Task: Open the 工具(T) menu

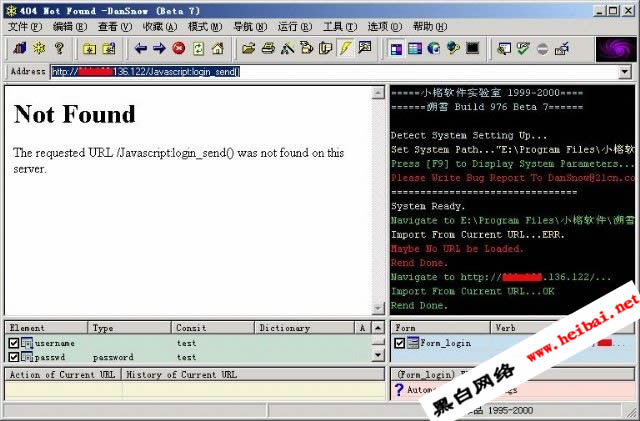Action: 340,27
